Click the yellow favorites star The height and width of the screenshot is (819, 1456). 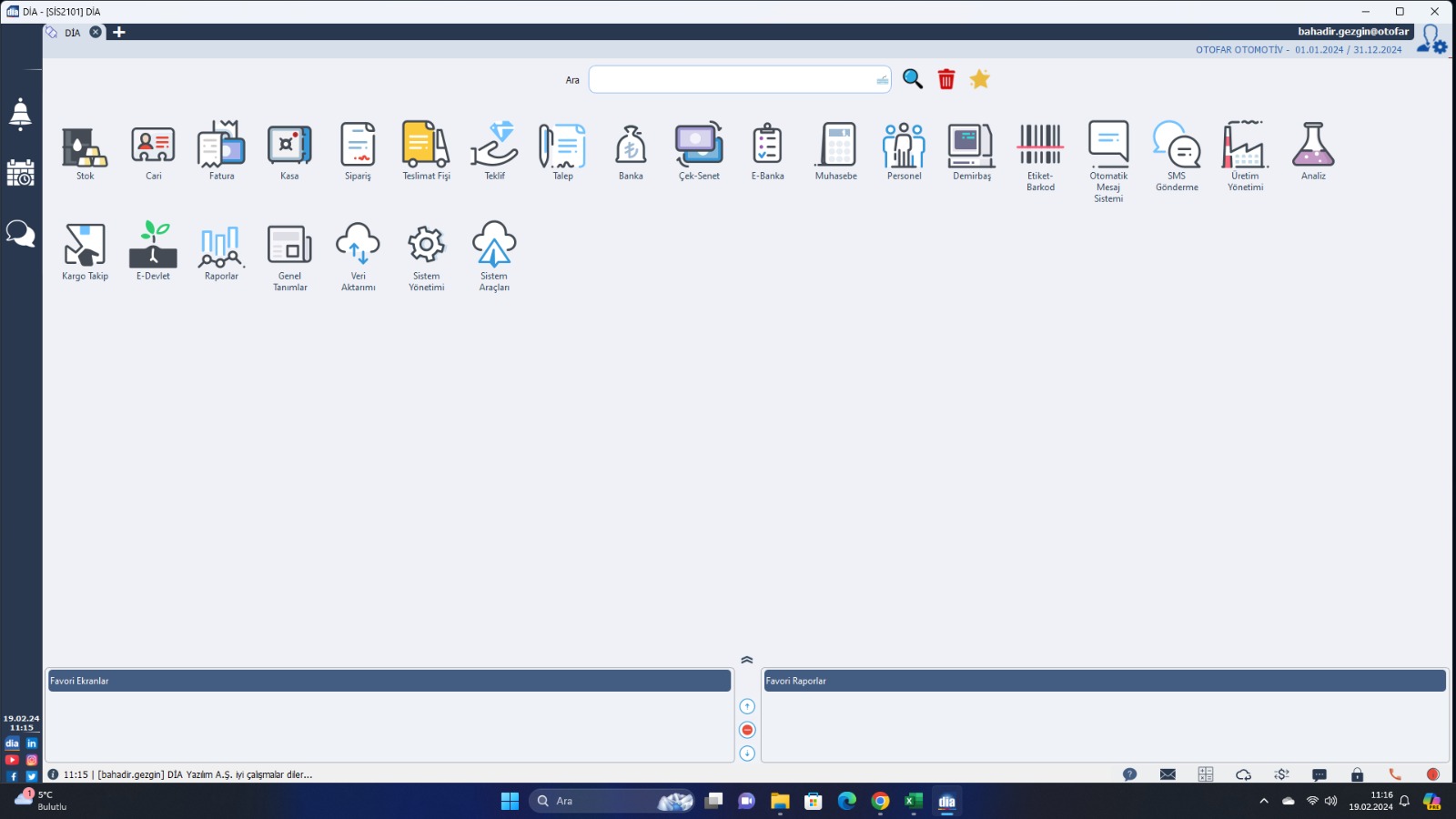click(x=979, y=79)
